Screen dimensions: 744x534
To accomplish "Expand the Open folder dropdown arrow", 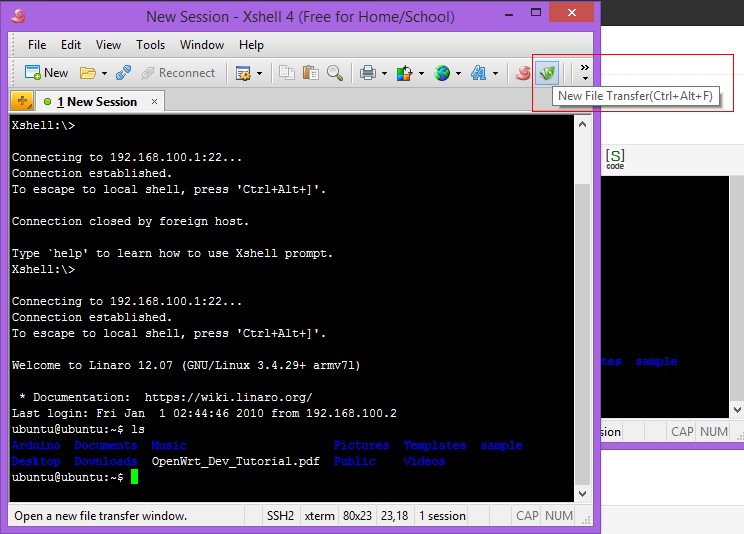I will point(104,73).
